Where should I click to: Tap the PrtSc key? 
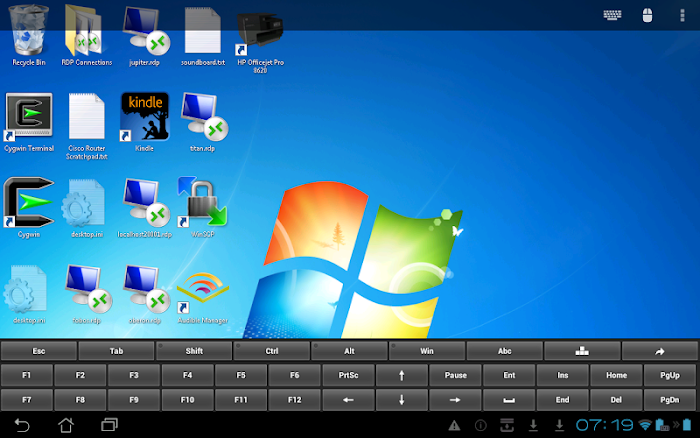pyautogui.click(x=349, y=375)
